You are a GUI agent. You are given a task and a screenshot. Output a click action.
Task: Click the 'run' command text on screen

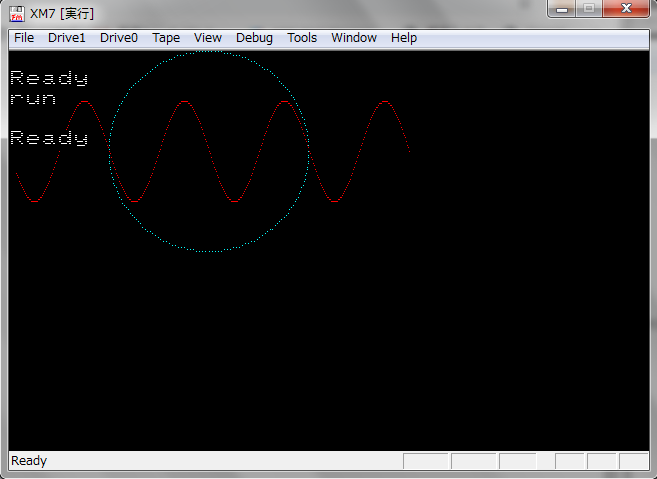[x=33, y=99]
